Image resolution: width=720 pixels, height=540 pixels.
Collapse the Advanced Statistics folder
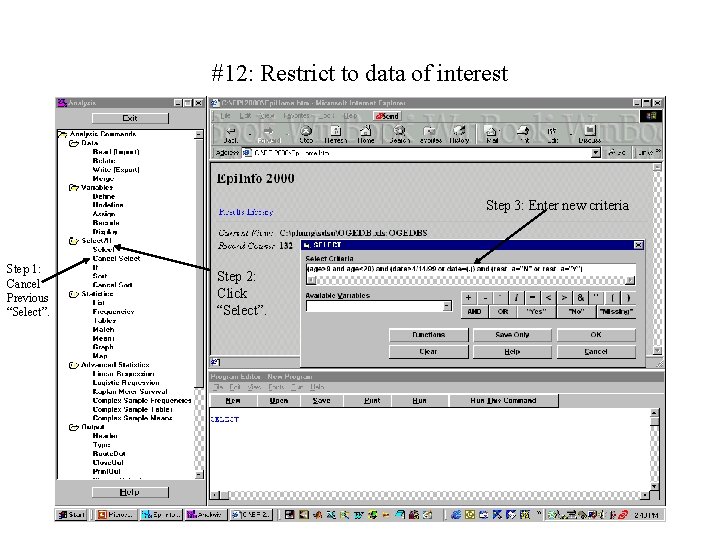tap(74, 365)
